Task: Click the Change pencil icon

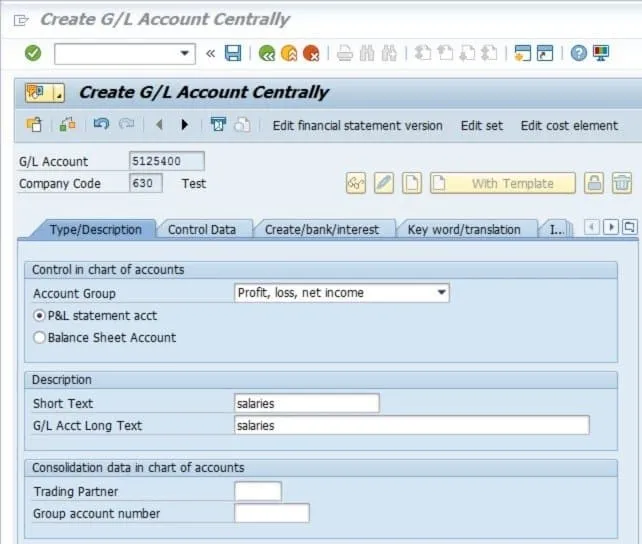Action: point(384,183)
